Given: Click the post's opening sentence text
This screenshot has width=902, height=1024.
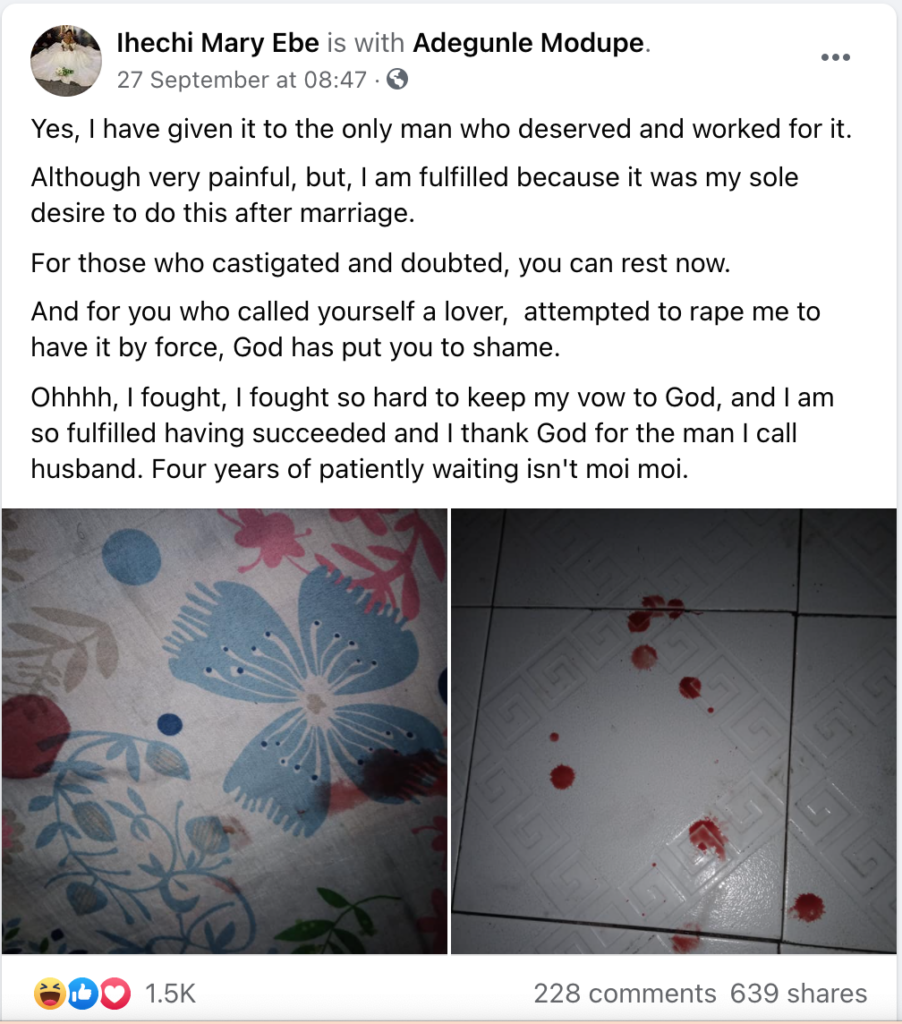Looking at the screenshot, I should pyautogui.click(x=442, y=129).
